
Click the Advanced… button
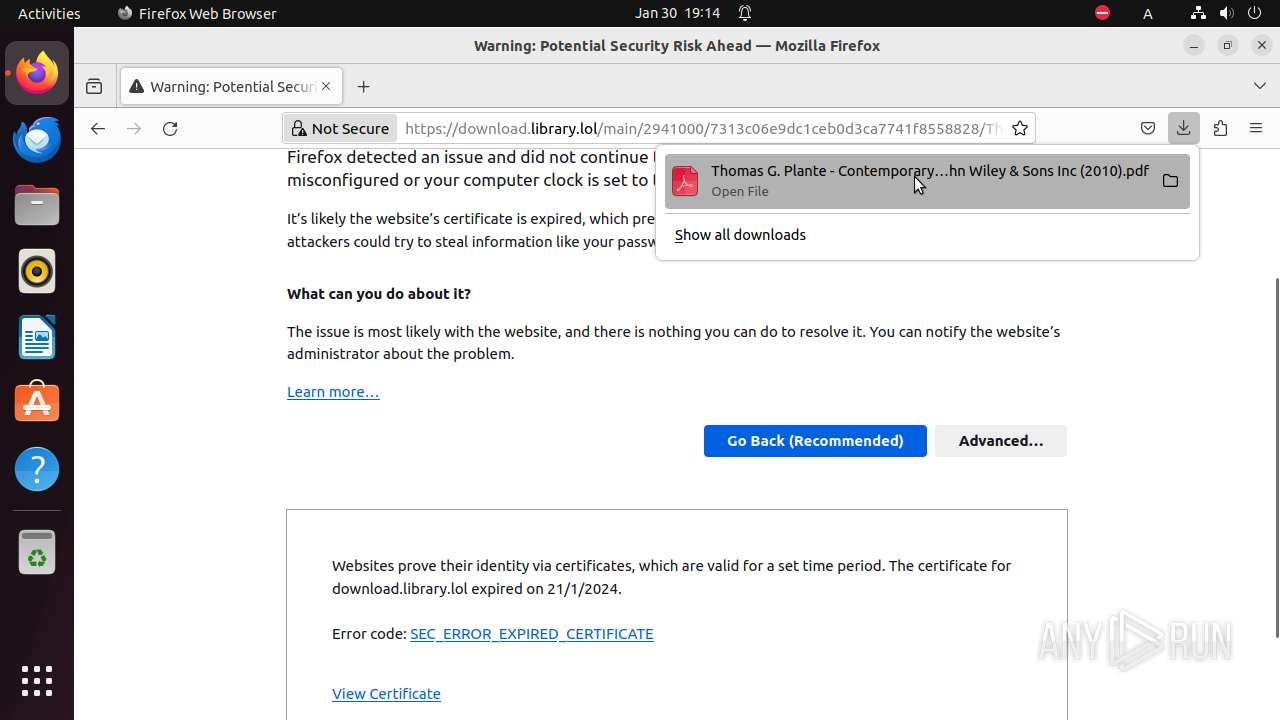pos(1001,441)
